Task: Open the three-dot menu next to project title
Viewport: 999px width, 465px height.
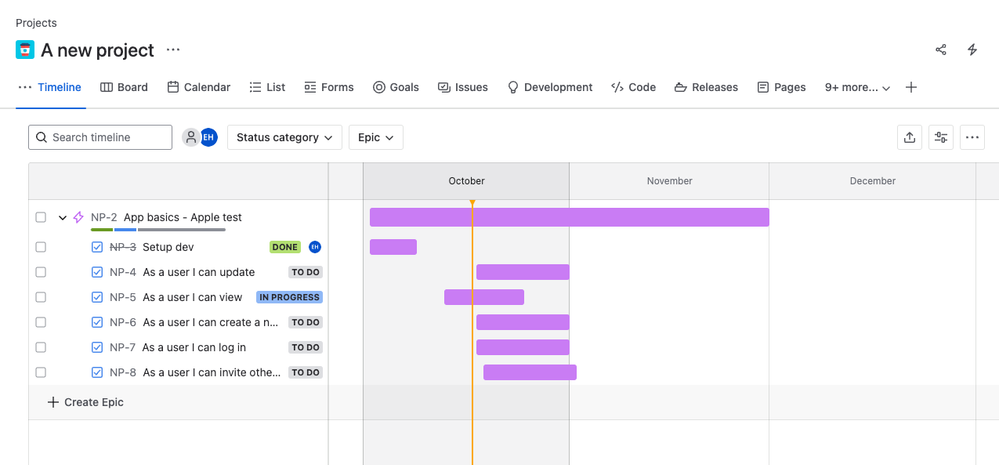Action: 173,50
